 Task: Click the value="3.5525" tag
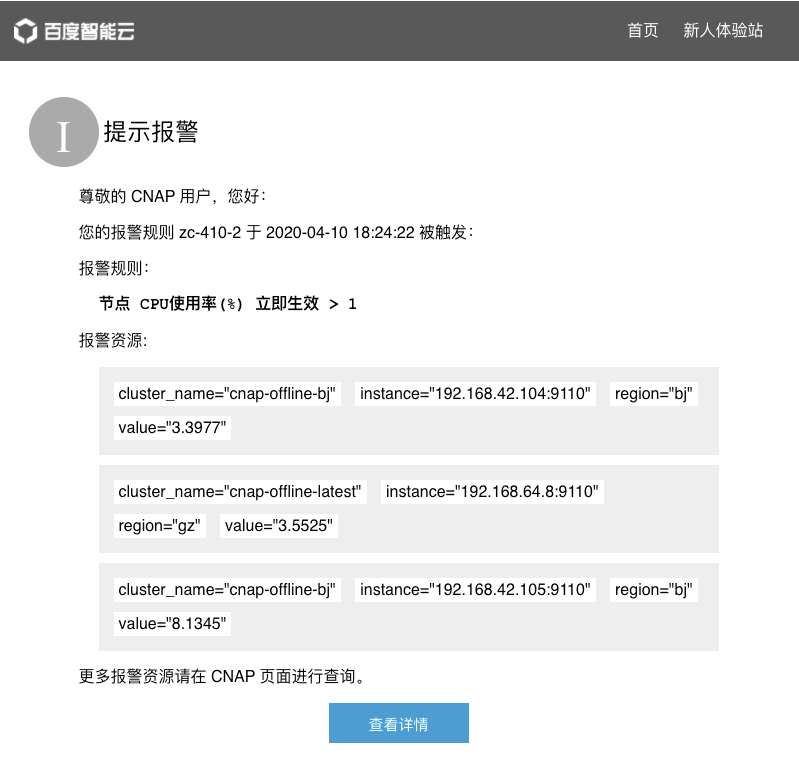click(279, 526)
